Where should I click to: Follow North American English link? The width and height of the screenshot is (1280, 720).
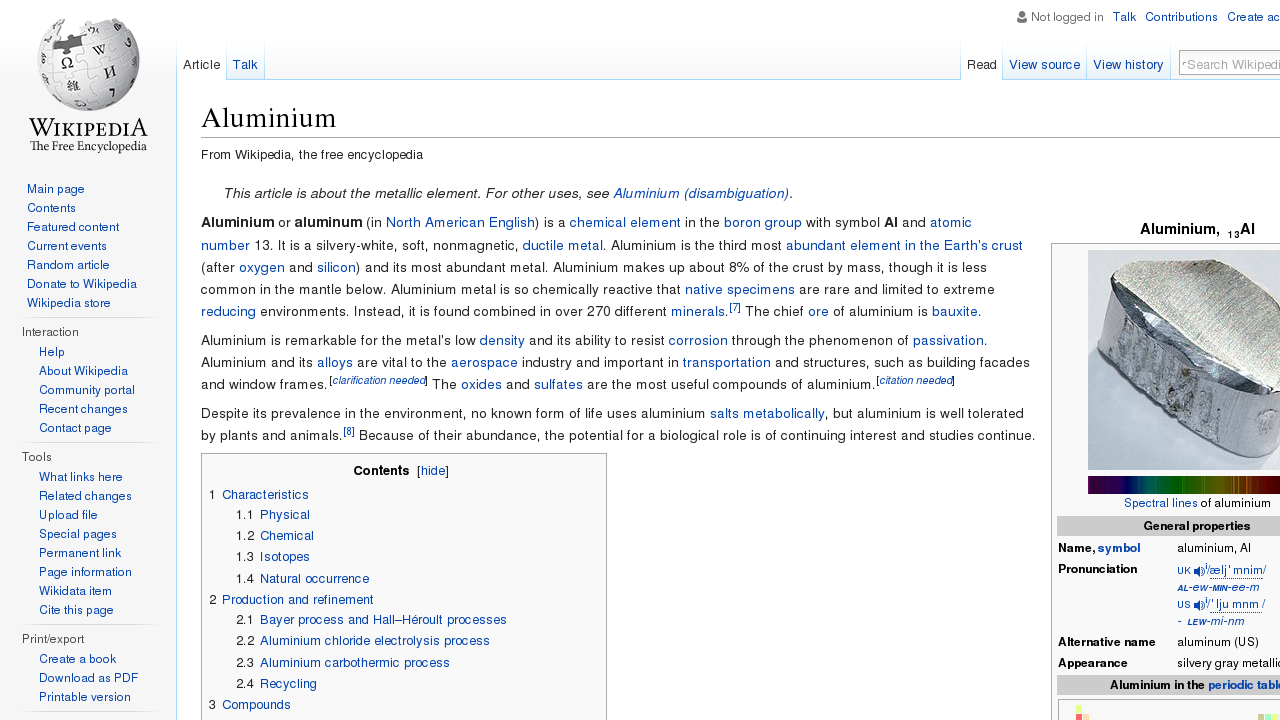click(460, 223)
